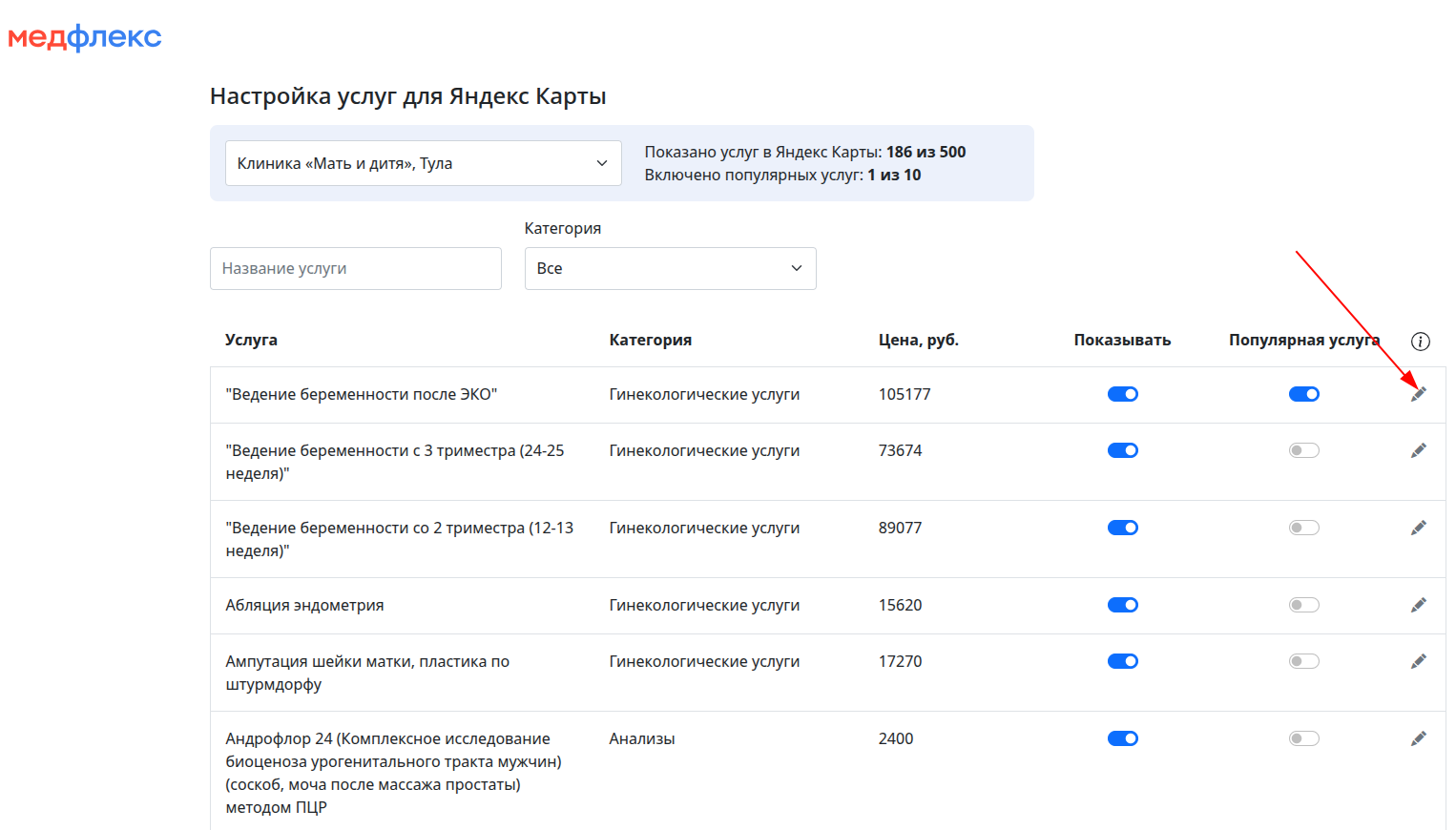Hide Андрофлор 24 from Yandex Maps
Screen dimensions: 1456x830
click(x=1122, y=738)
